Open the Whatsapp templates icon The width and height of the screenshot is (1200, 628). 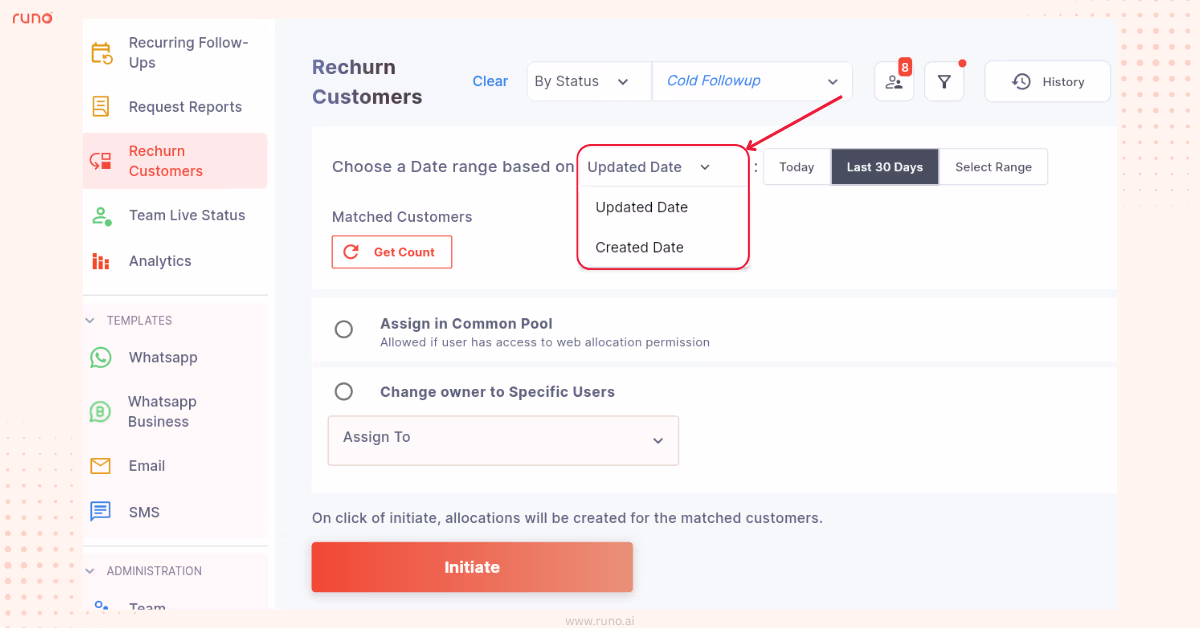[x=100, y=357]
